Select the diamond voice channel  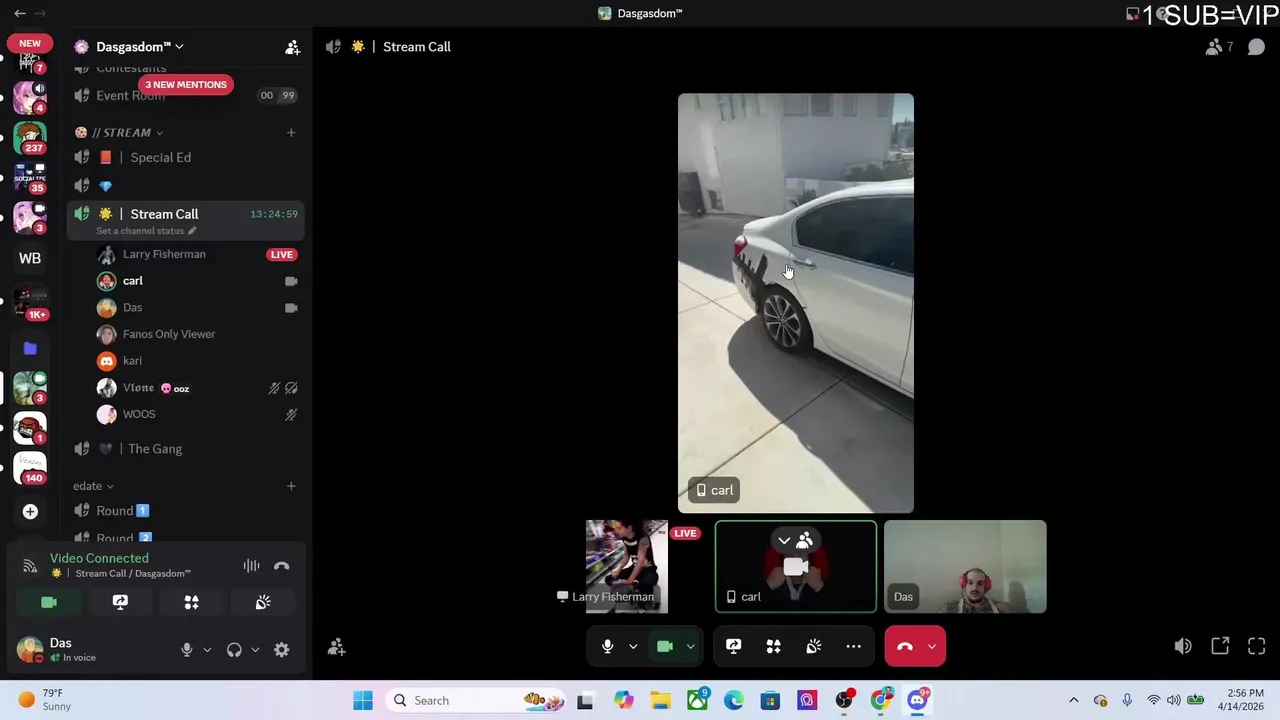tap(105, 185)
